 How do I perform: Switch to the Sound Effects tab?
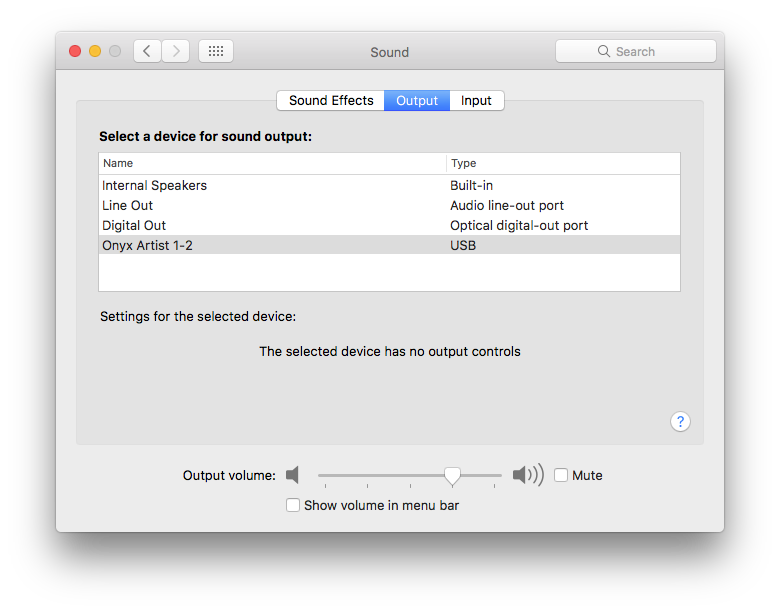331,100
